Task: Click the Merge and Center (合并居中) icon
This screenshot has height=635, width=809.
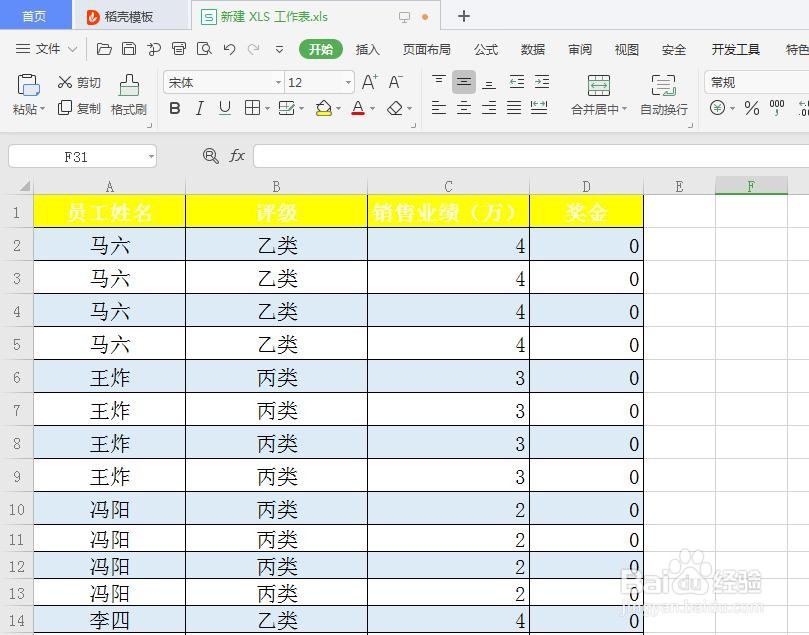Action: [597, 84]
